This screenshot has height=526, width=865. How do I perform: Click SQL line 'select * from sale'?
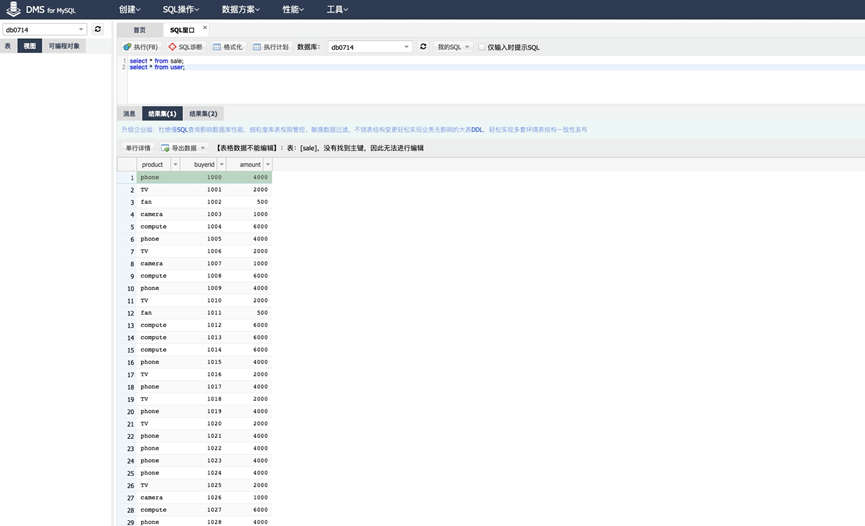click(157, 61)
